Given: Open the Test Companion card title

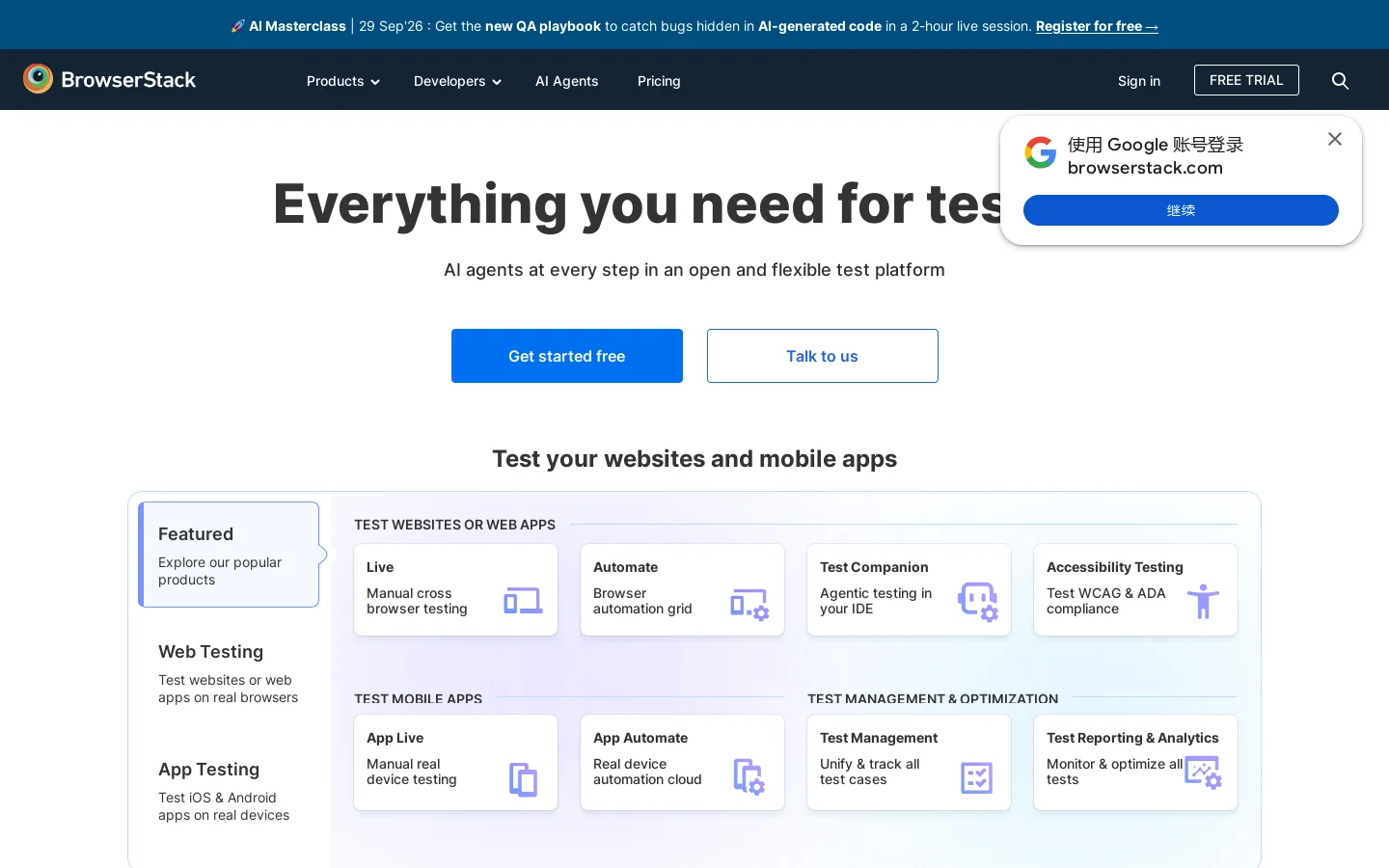Looking at the screenshot, I should [x=874, y=567].
